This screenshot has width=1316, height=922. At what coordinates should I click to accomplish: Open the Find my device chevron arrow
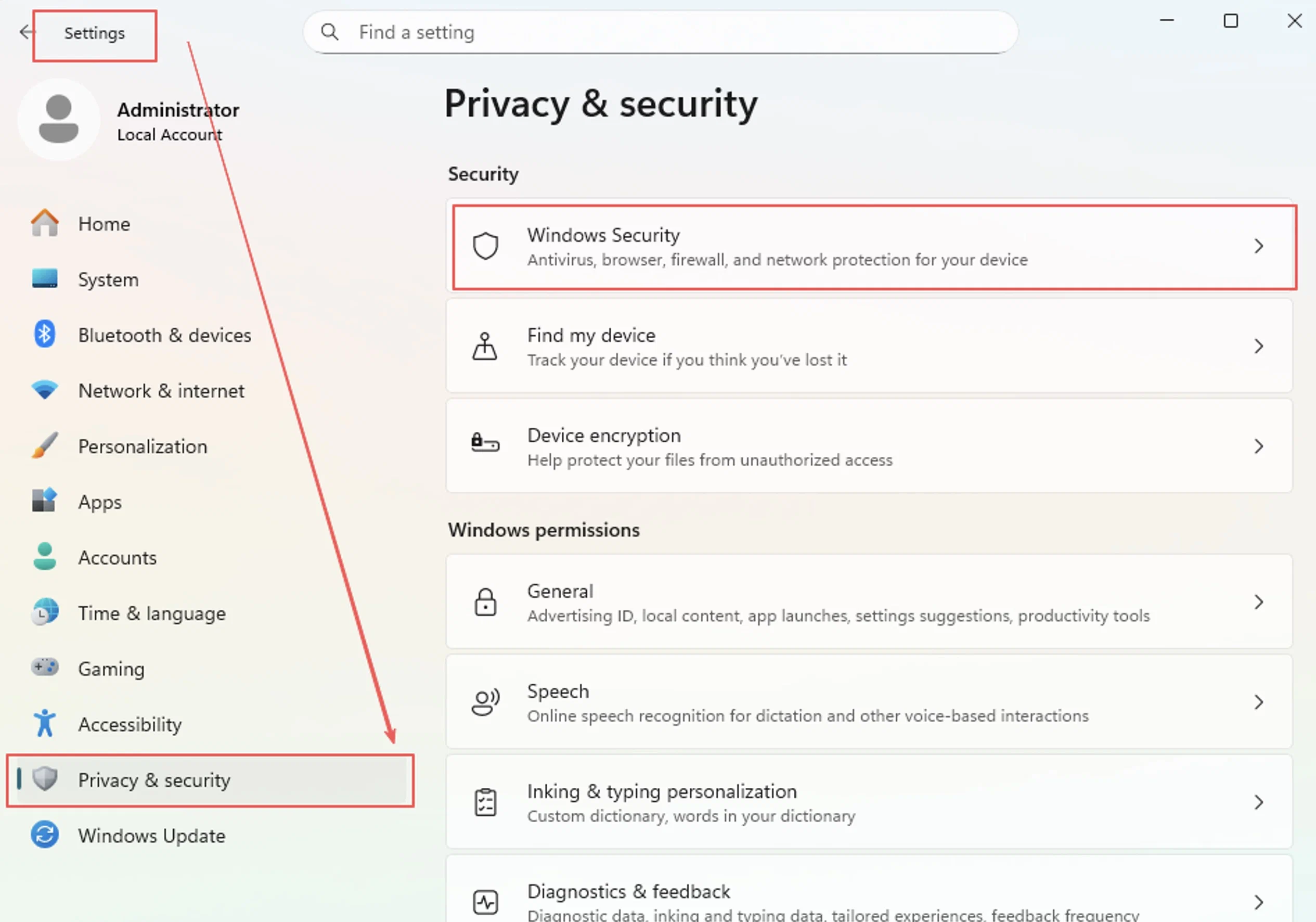[1259, 347]
